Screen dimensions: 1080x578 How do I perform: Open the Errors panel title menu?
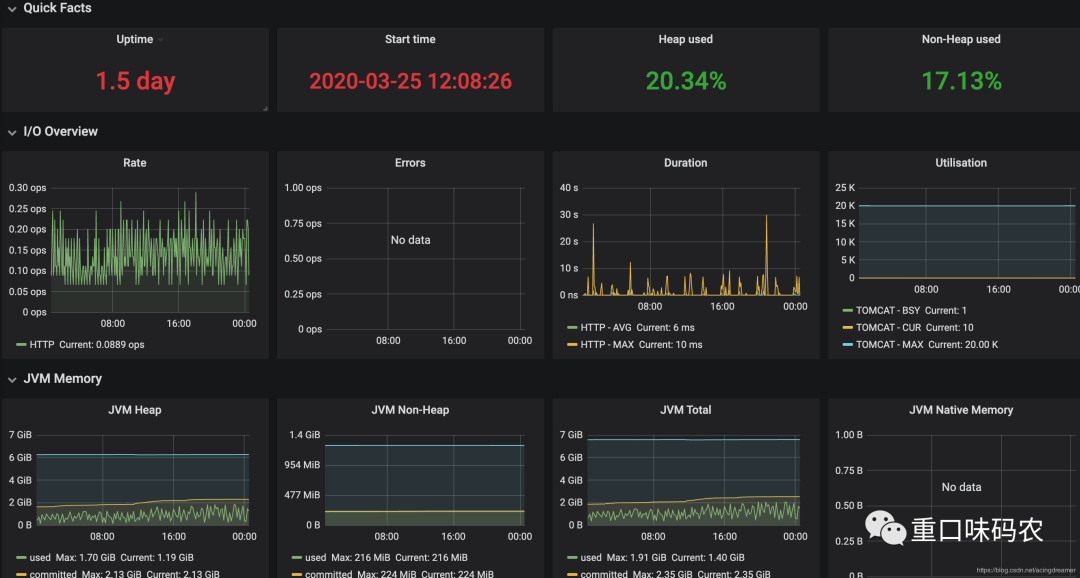tap(411, 163)
